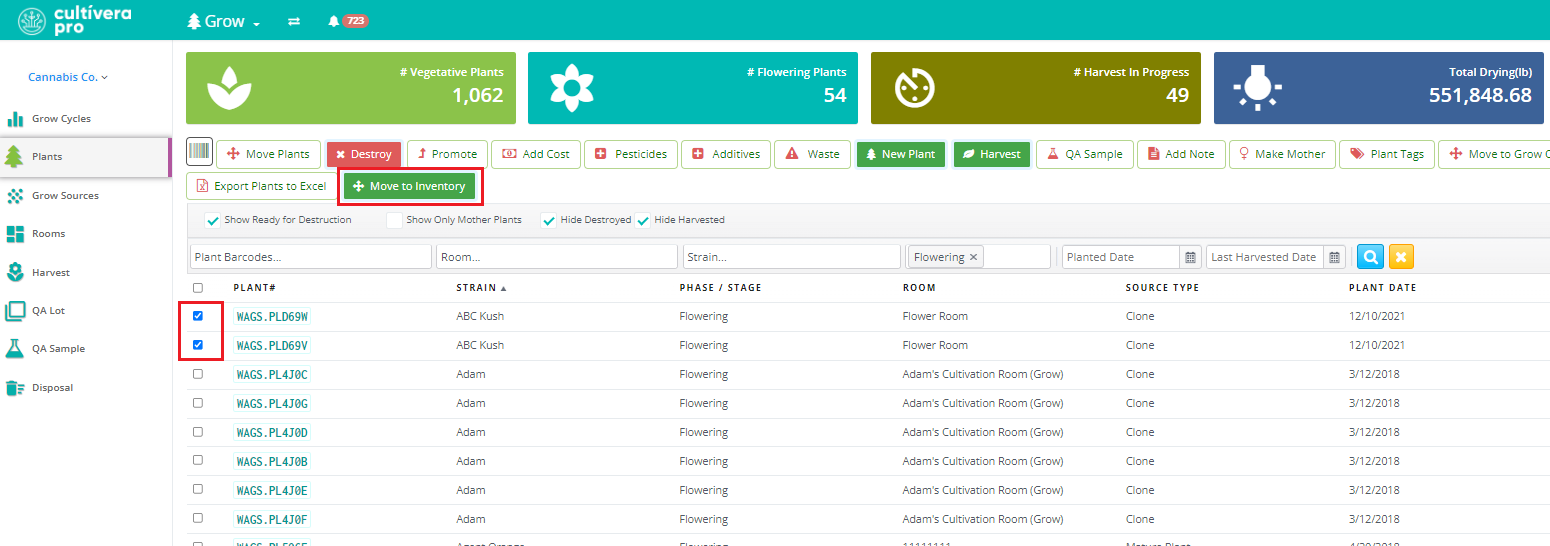Click the green Harvest toolbar button
The image size is (1550, 546).
pyautogui.click(x=991, y=154)
